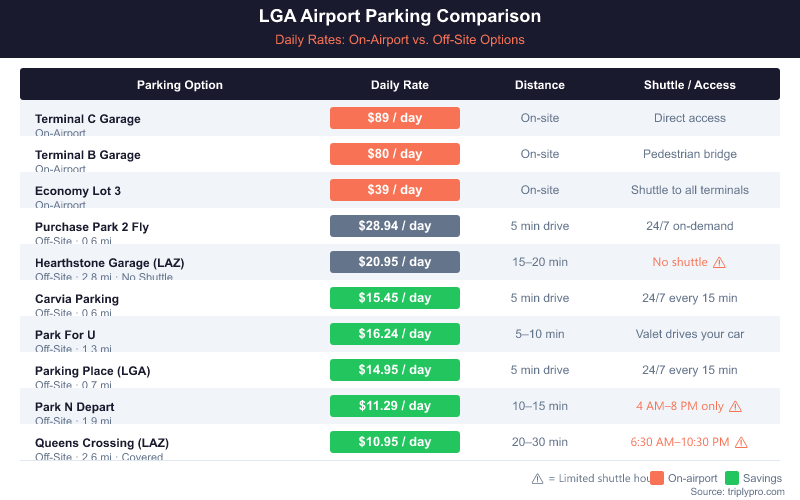Click the warning icon beside No shuttle

click(717, 262)
